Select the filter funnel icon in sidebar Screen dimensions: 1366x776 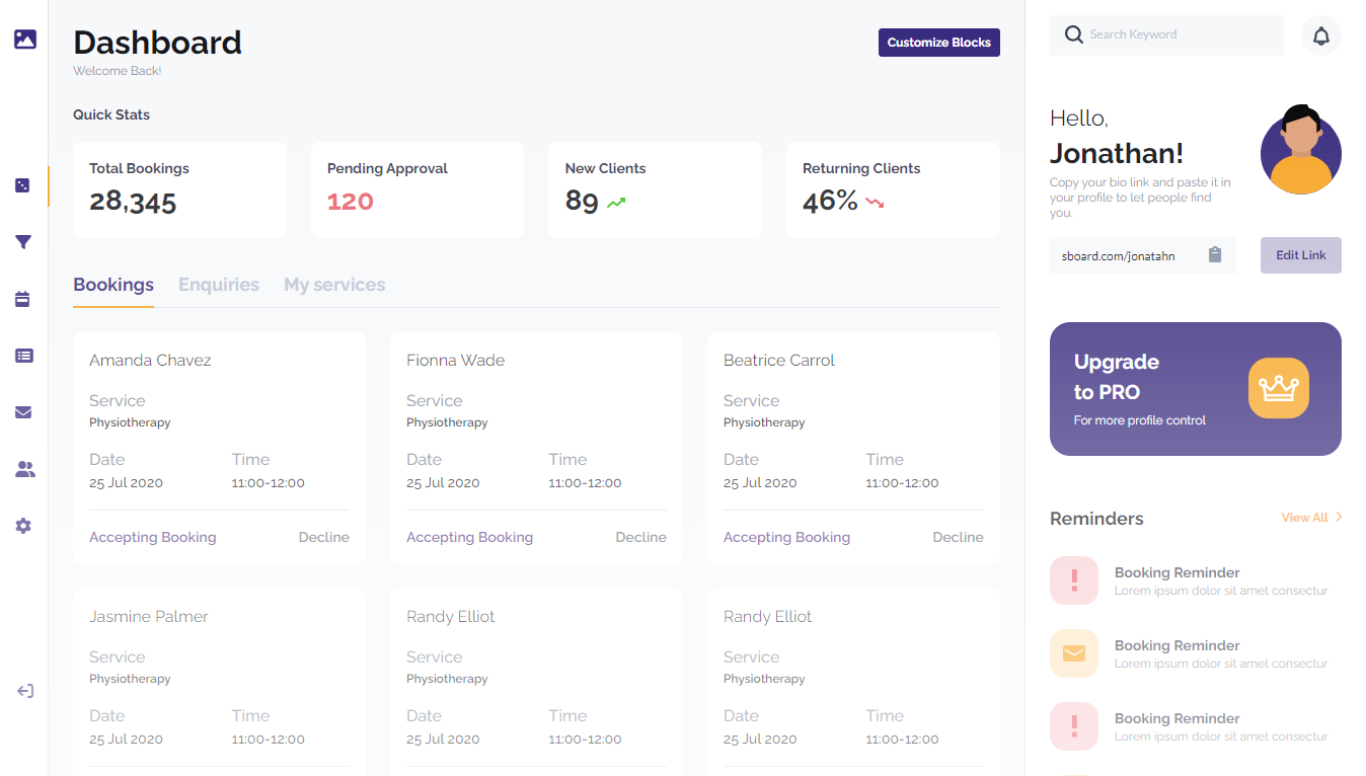pyautogui.click(x=23, y=242)
